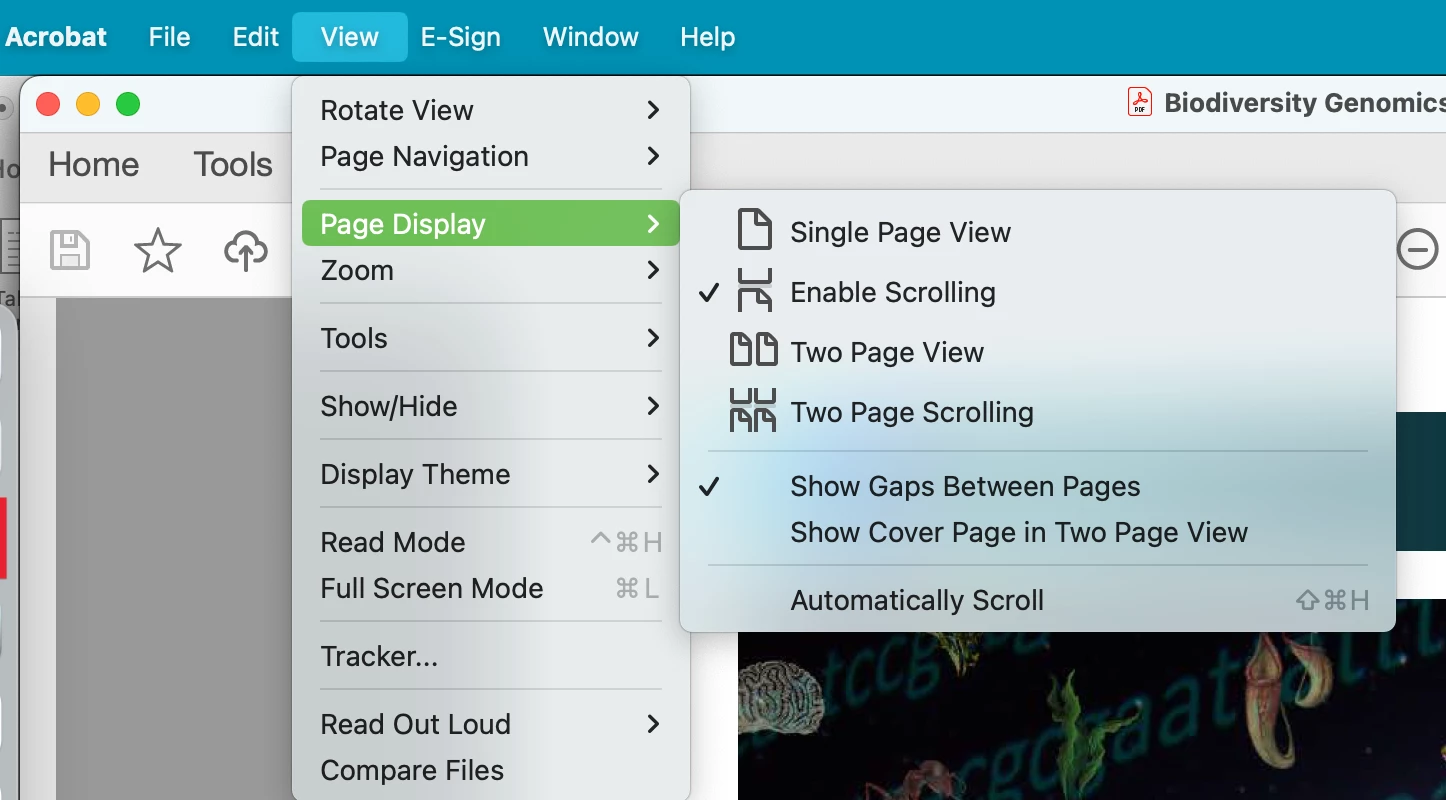This screenshot has width=1446, height=800.
Task: Open the Window menu
Action: (590, 37)
